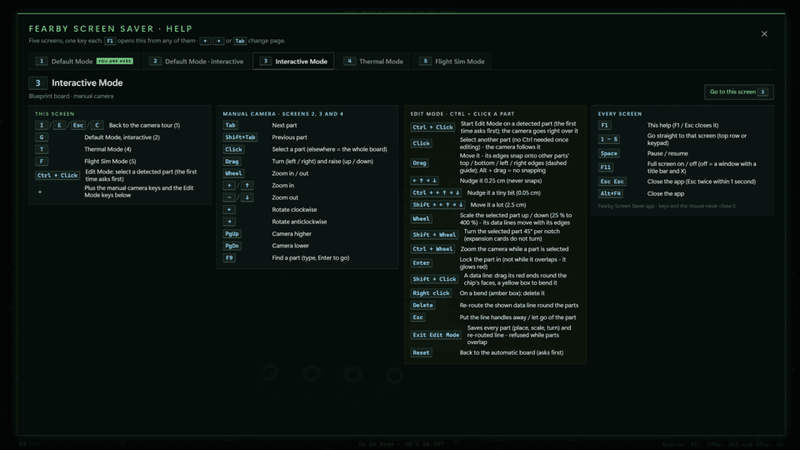
Task: Click the Exit Edit Mode badge
Action: click(x=436, y=335)
